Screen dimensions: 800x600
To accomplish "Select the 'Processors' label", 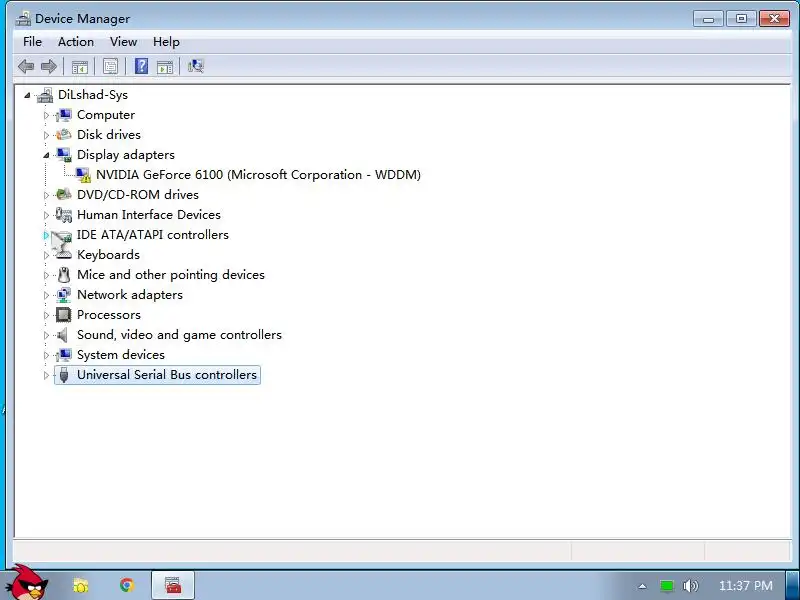I will (x=109, y=315).
